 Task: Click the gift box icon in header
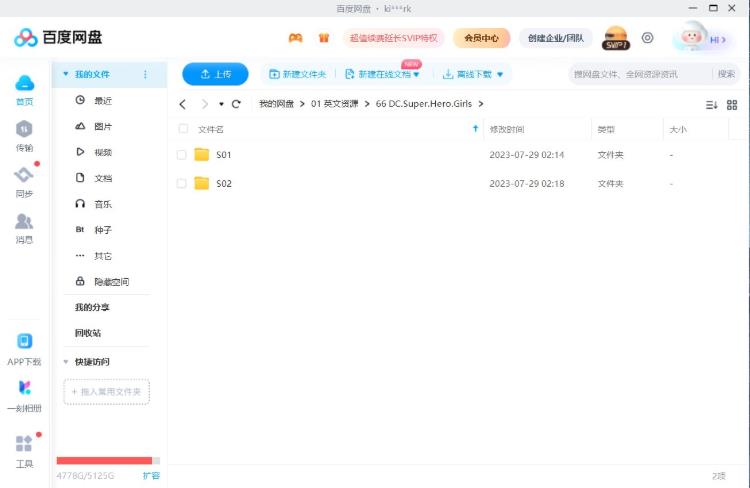(324, 38)
